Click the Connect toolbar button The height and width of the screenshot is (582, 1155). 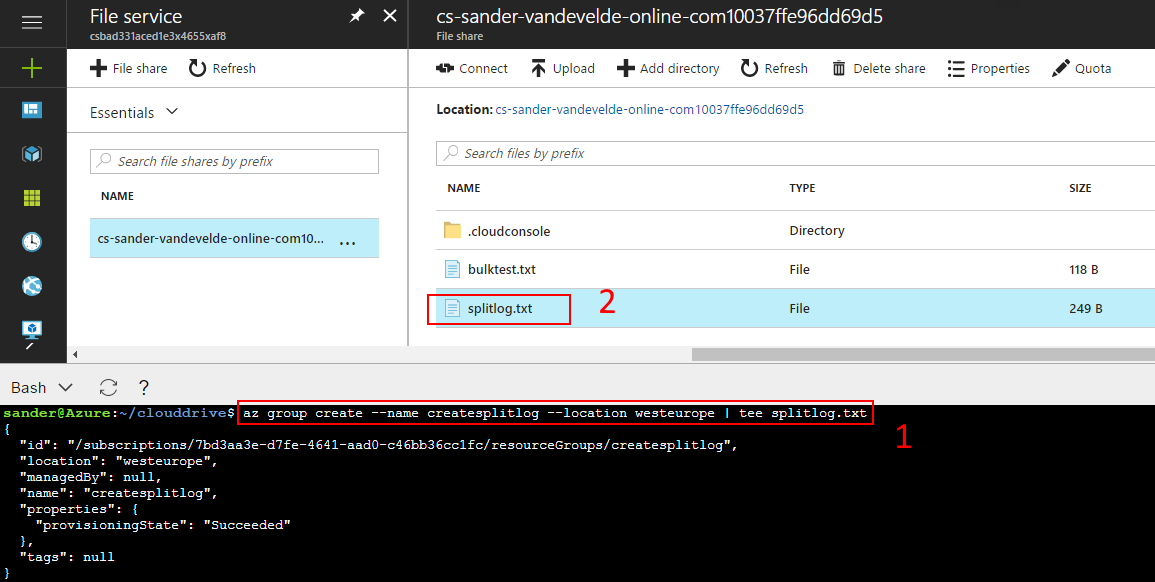tap(472, 68)
